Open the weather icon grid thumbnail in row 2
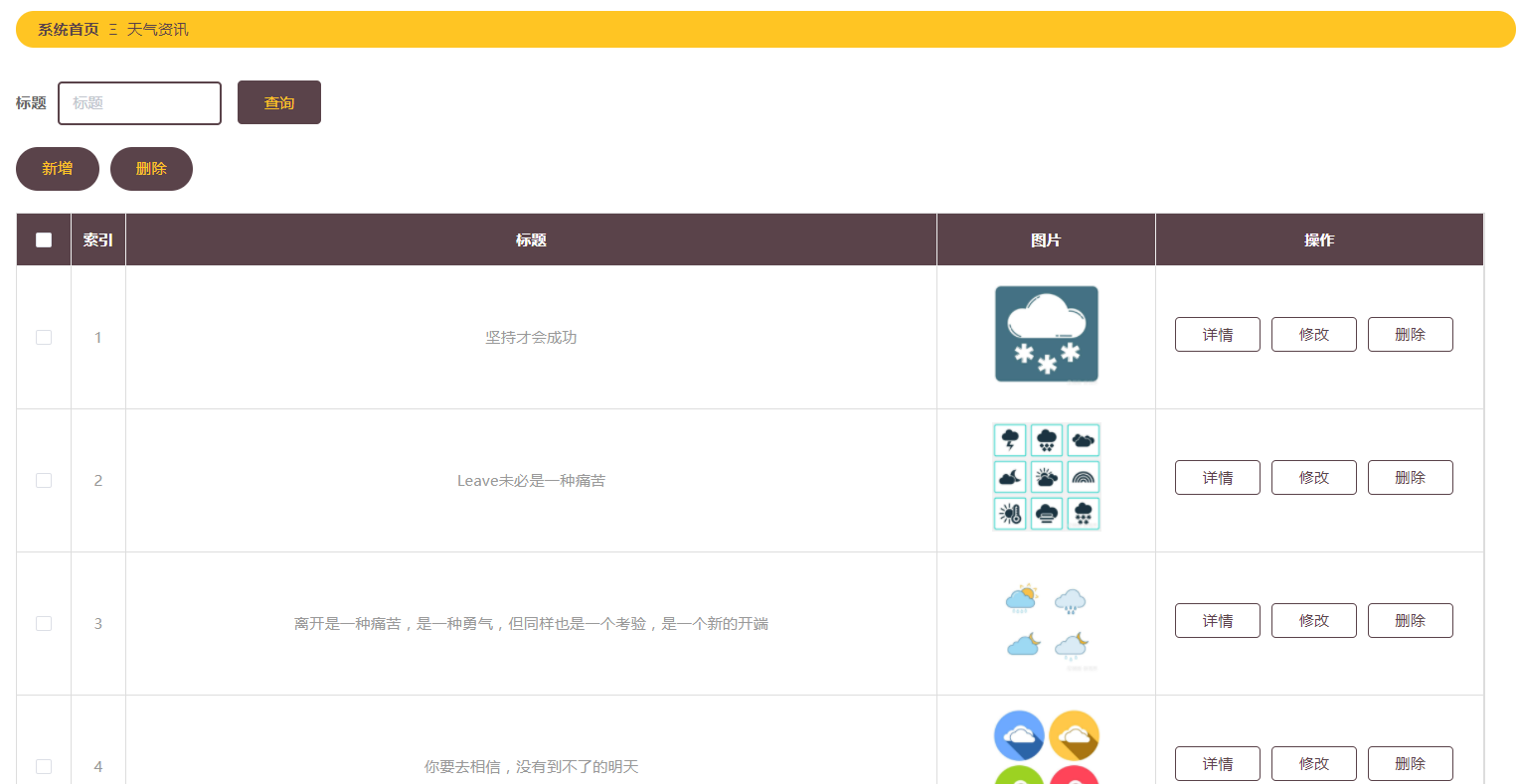Viewport: 1517px width, 784px height. tap(1047, 477)
